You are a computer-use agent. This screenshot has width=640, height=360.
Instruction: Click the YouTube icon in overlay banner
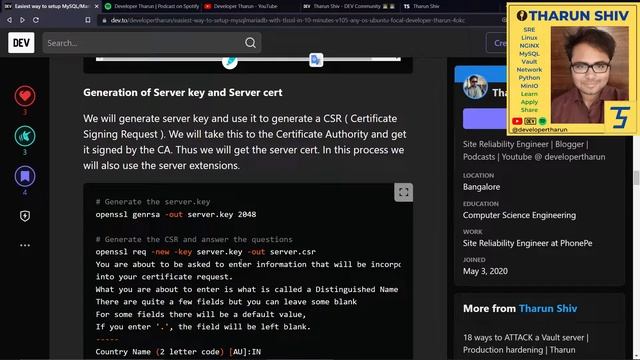[x=517, y=121]
